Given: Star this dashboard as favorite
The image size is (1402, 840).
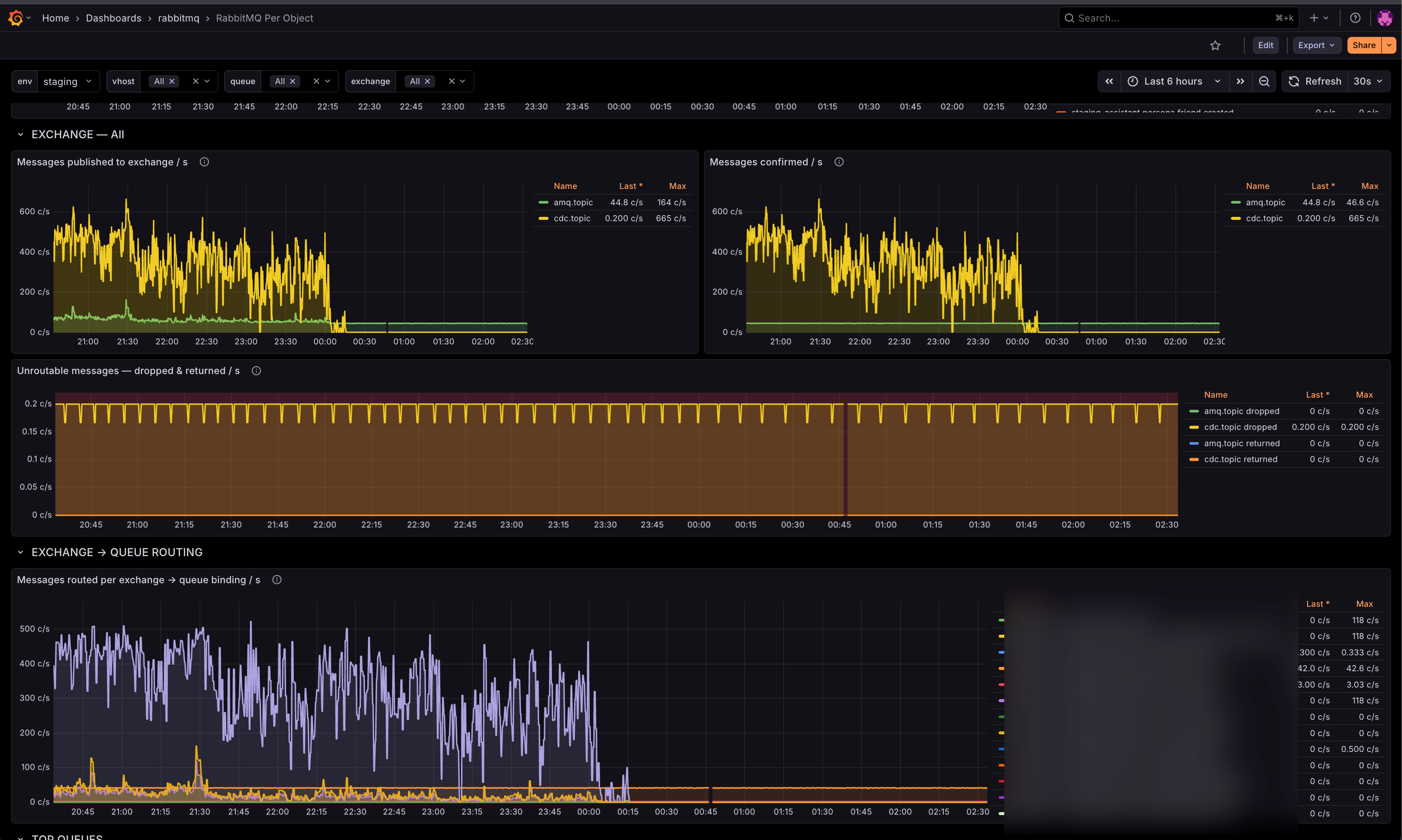Looking at the screenshot, I should pos(1215,45).
